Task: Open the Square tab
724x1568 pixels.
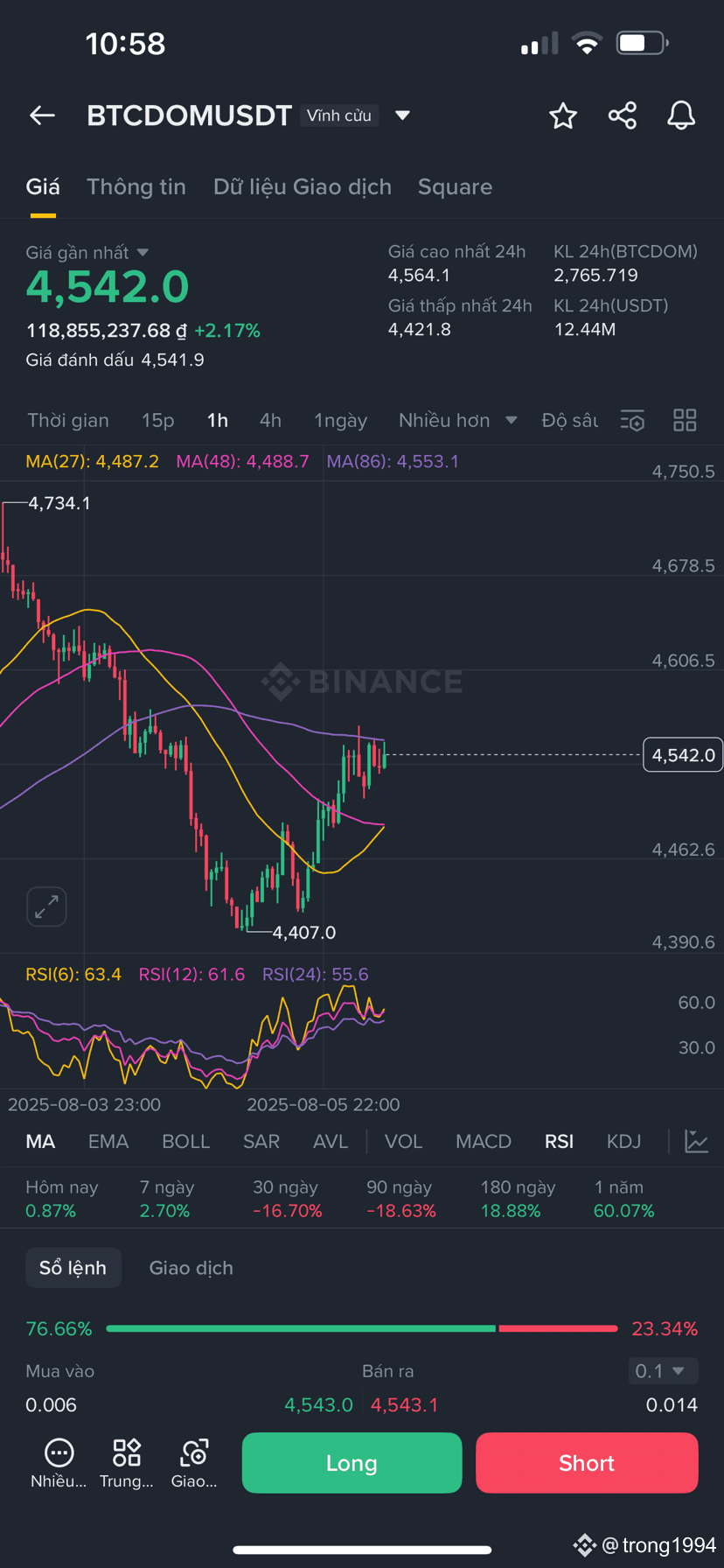Action: (455, 187)
